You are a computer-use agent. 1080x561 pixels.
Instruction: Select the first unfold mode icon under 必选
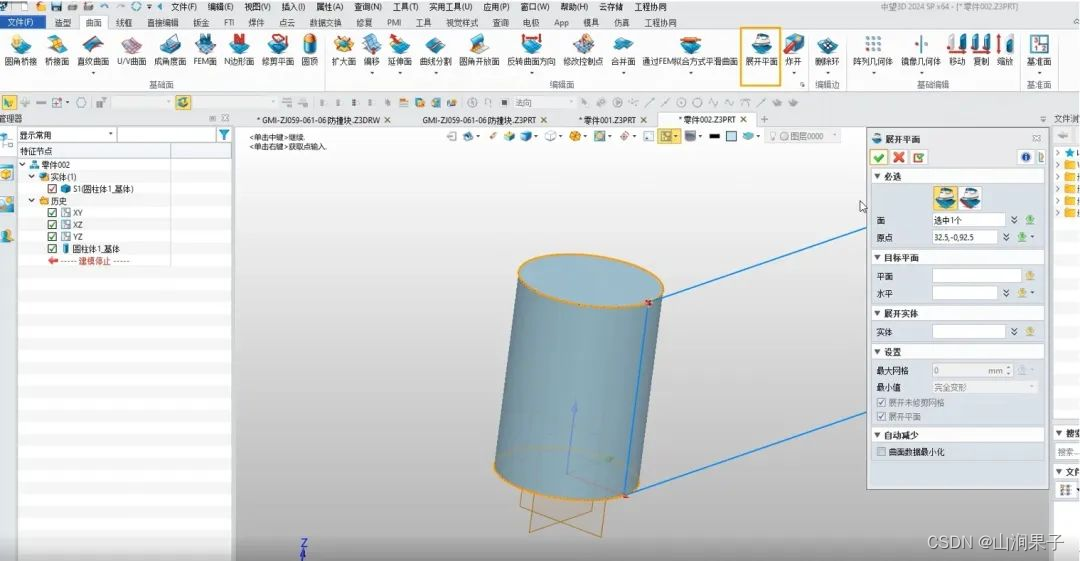(945, 198)
